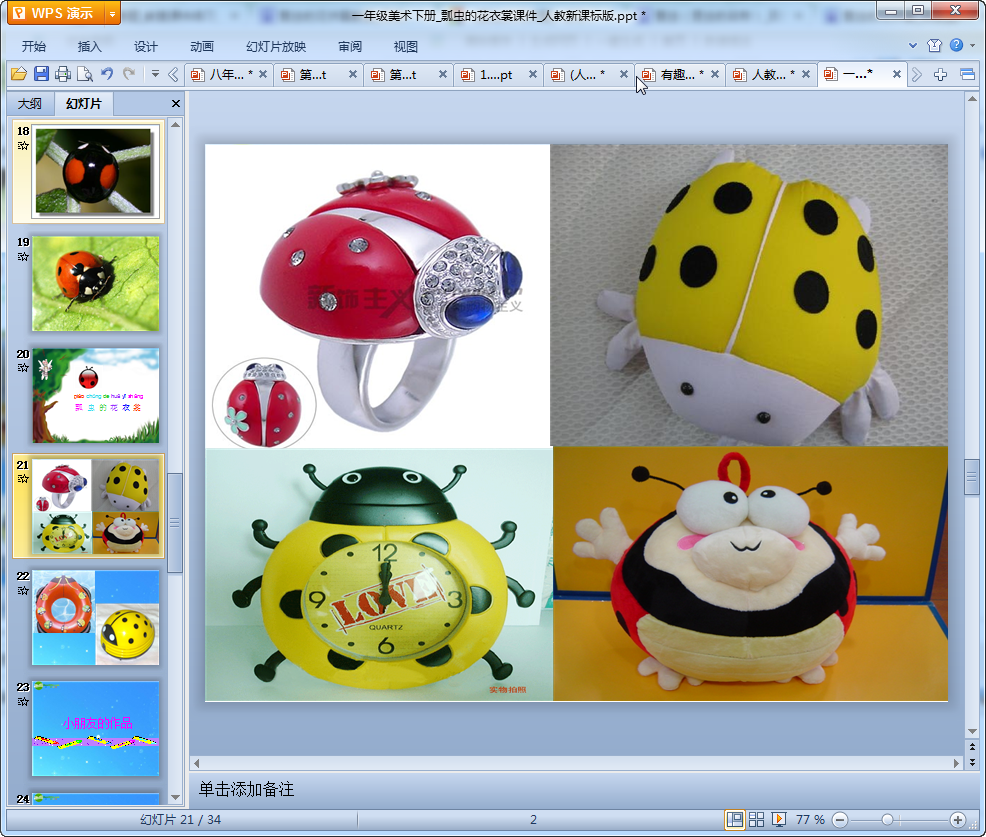Close the active 一... document tab
The width and height of the screenshot is (986, 837).
897,74
